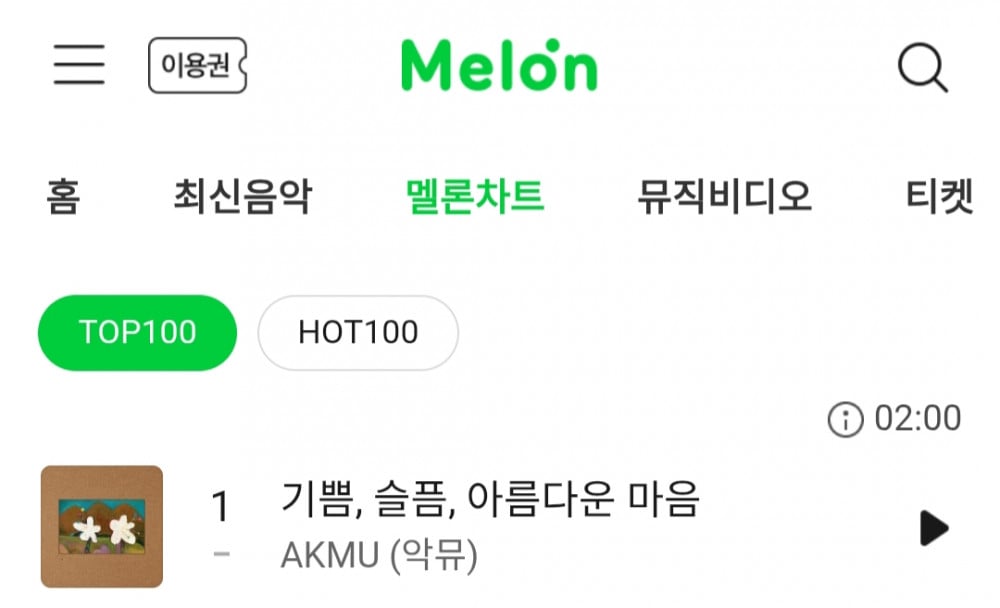Open the 티켓 tab
Viewport: 1000px width, 608px height.
[x=939, y=197]
